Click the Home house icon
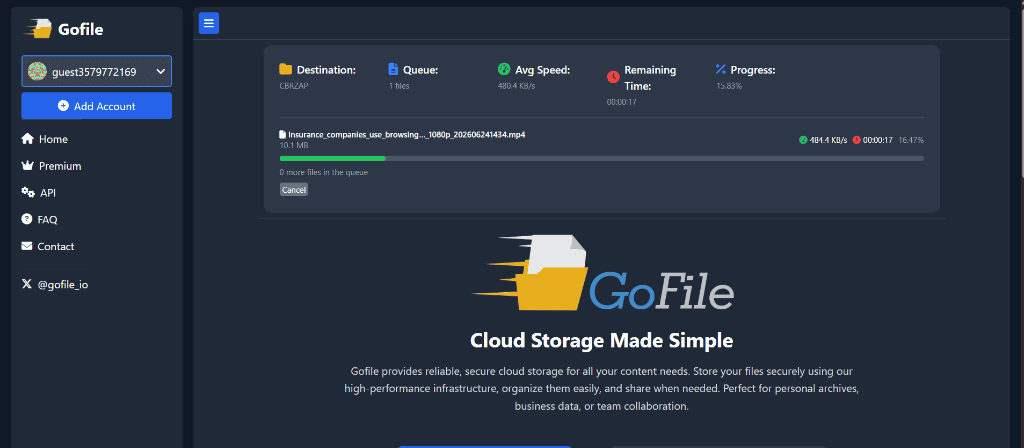The height and width of the screenshot is (448, 1024). pos(27,138)
